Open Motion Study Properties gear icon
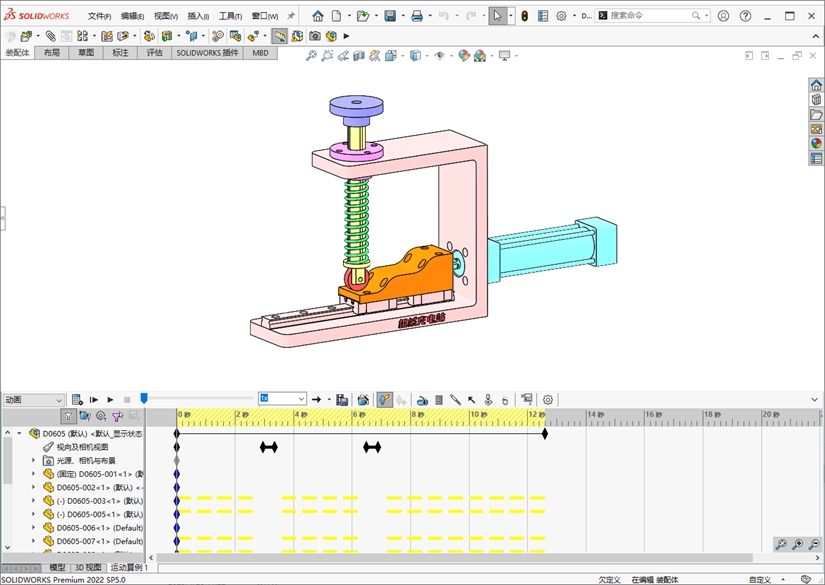825x585 pixels. [x=548, y=399]
